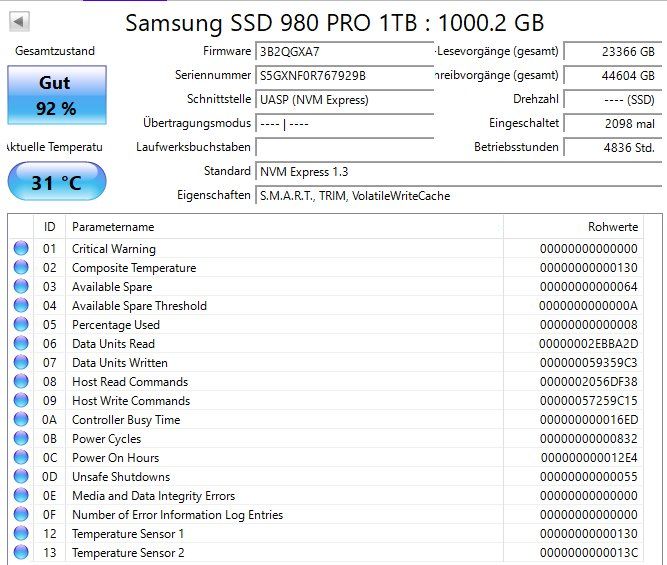Image resolution: width=667 pixels, height=565 pixels.
Task: Click raw value 0000057259C15
Action: click(589, 401)
